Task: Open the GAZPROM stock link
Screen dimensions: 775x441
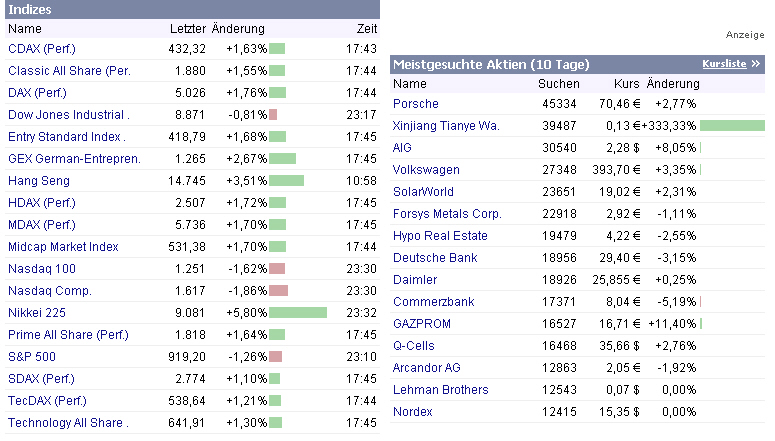Action: (x=421, y=324)
